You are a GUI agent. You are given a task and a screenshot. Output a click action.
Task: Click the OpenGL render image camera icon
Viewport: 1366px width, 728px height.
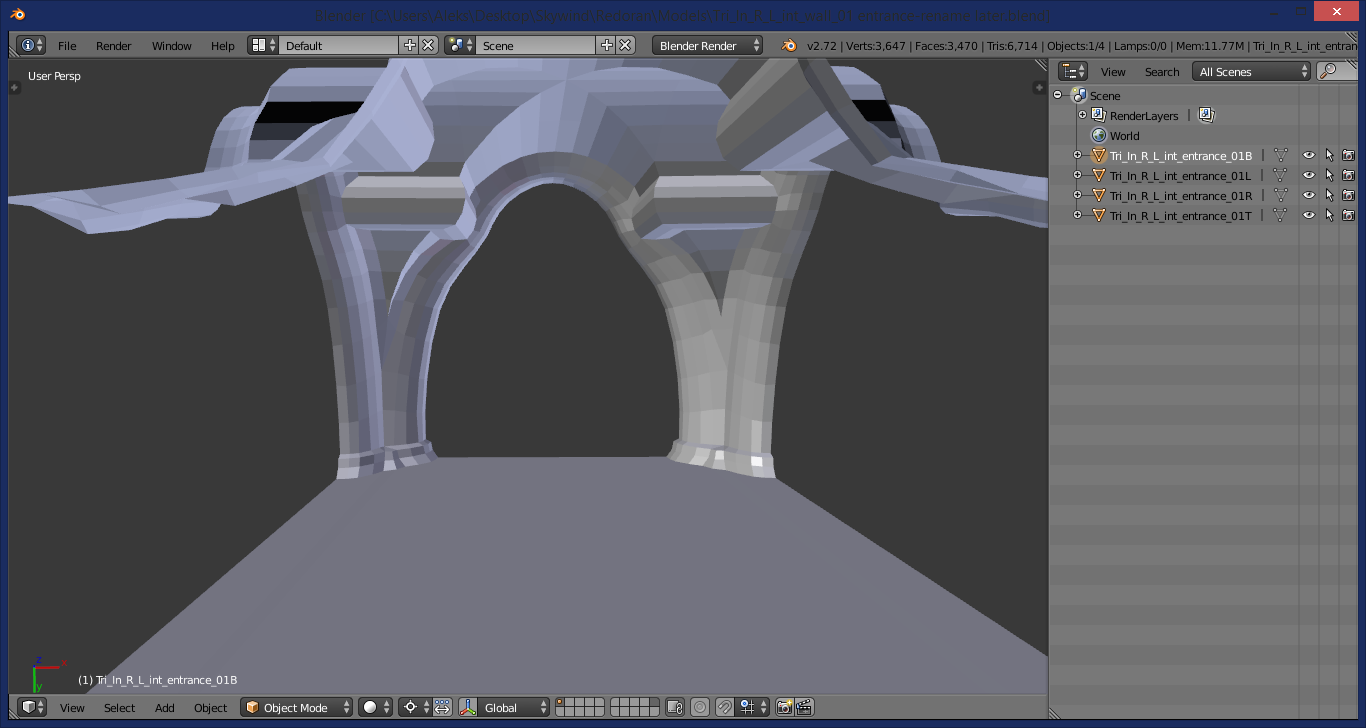(784, 707)
